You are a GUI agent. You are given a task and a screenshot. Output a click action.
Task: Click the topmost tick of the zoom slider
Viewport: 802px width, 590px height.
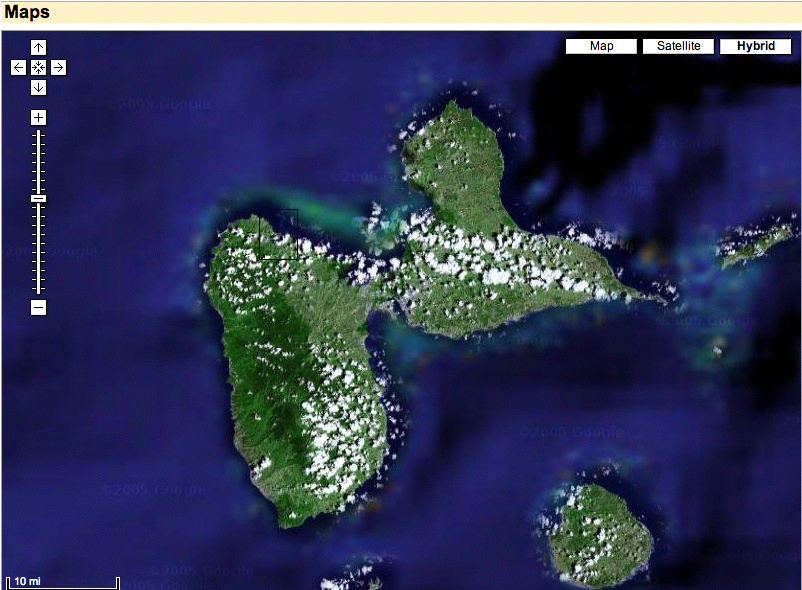[38, 133]
